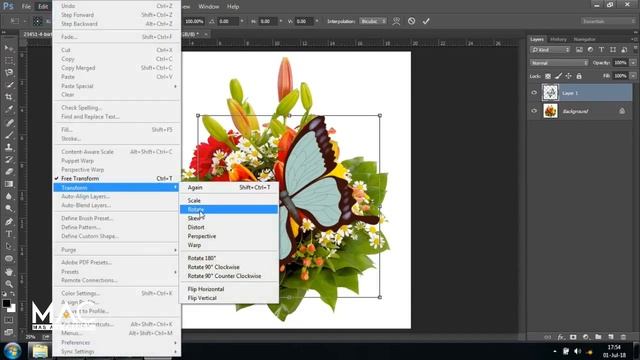640x360 pixels.
Task: Click the background color swatch
Action: tap(13, 309)
